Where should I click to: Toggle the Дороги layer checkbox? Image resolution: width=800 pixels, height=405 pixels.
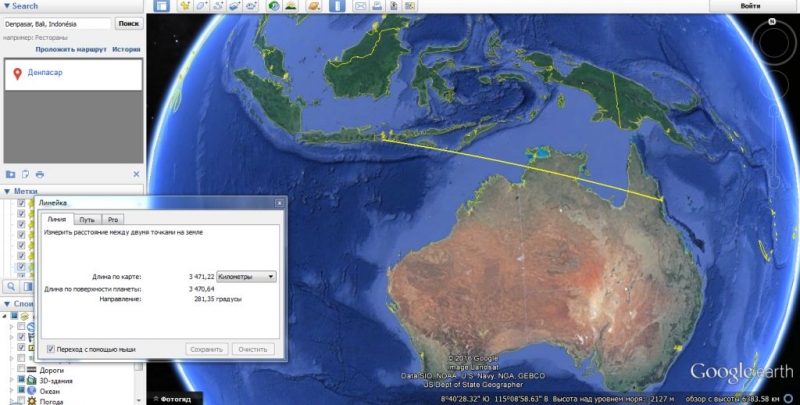[x=21, y=370]
